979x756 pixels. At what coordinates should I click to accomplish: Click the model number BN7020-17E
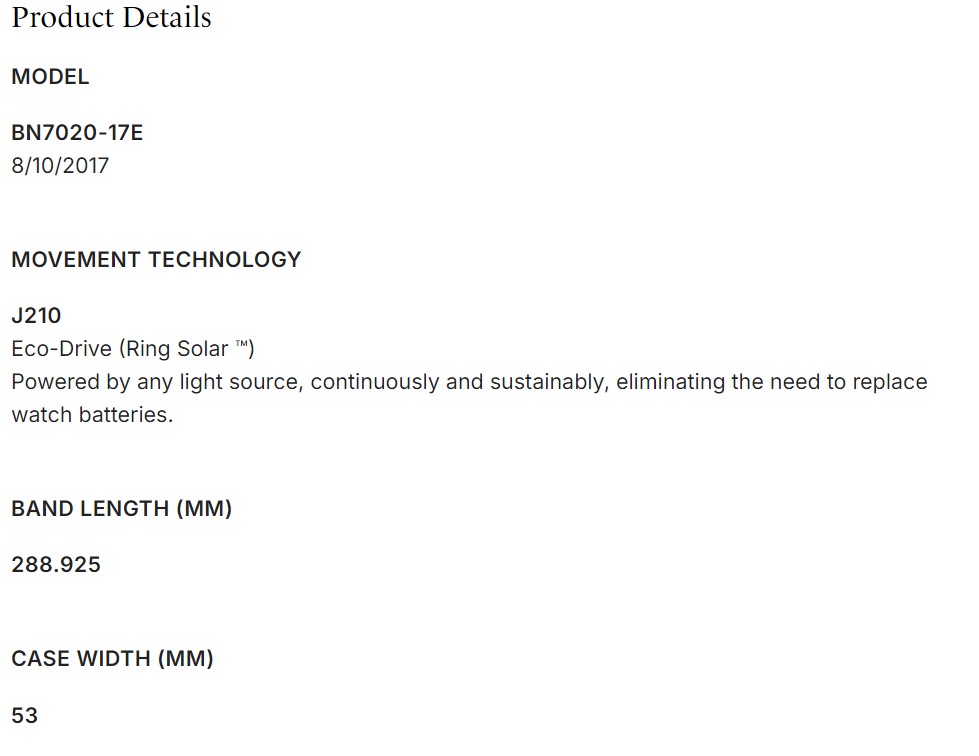[77, 132]
